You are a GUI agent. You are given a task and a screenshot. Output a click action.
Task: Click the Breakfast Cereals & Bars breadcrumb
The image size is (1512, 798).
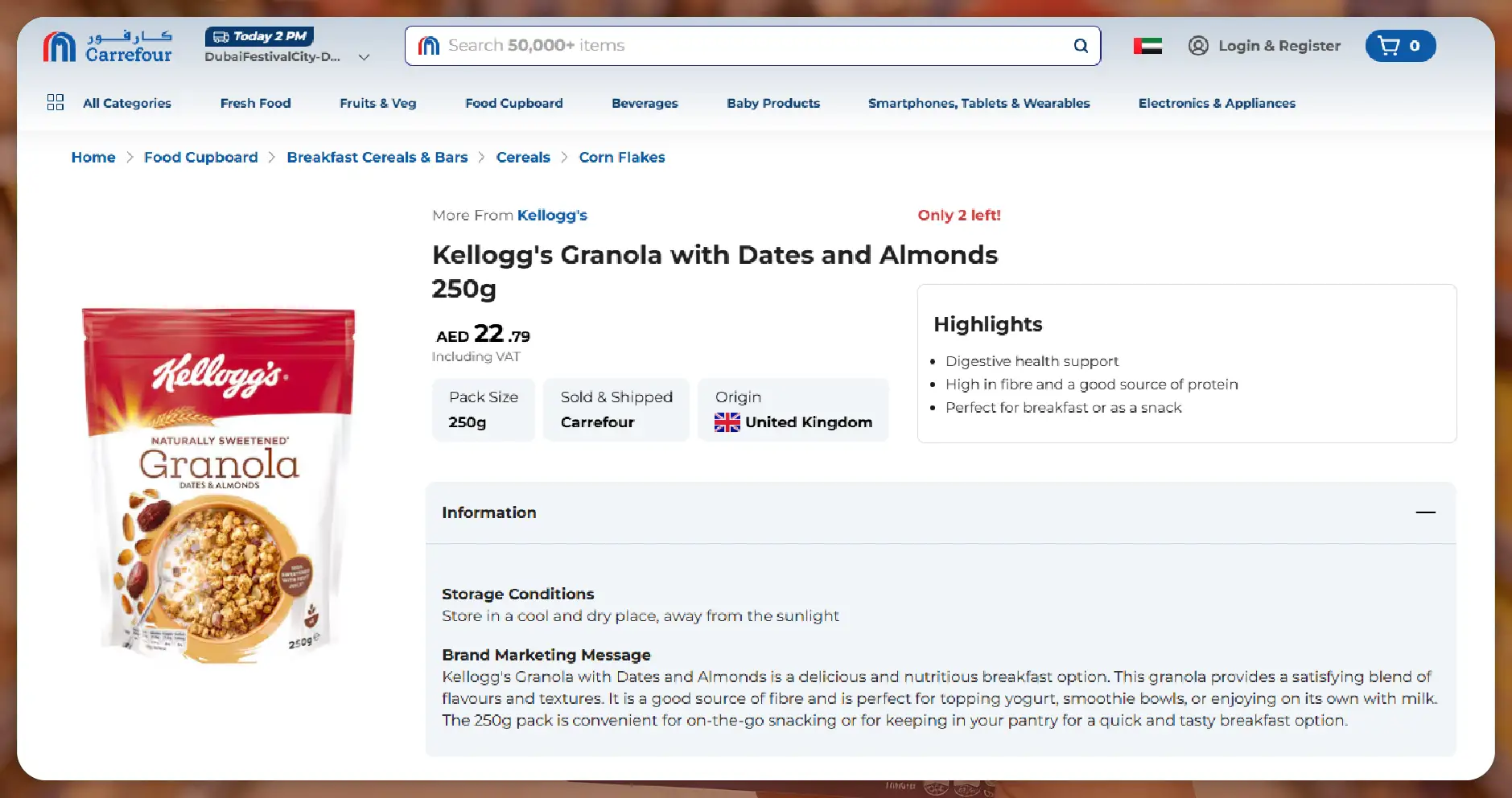coord(377,157)
